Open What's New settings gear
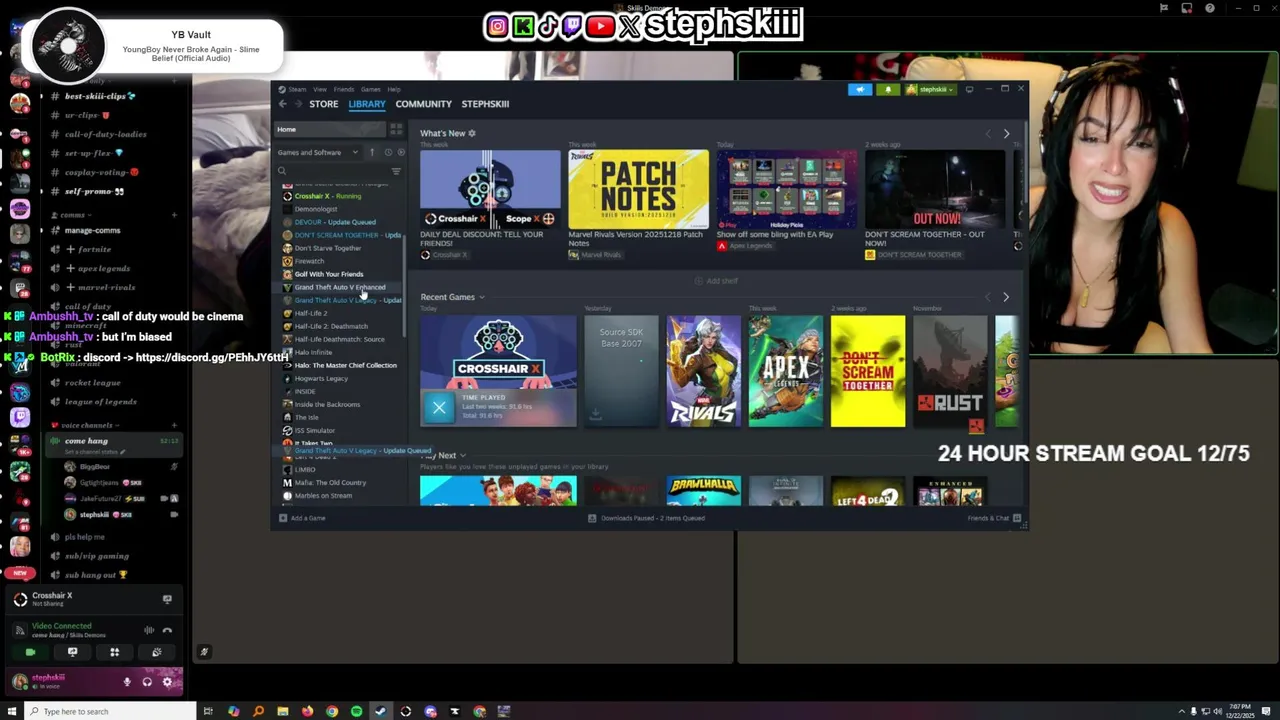This screenshot has width=1280, height=720. tap(472, 133)
